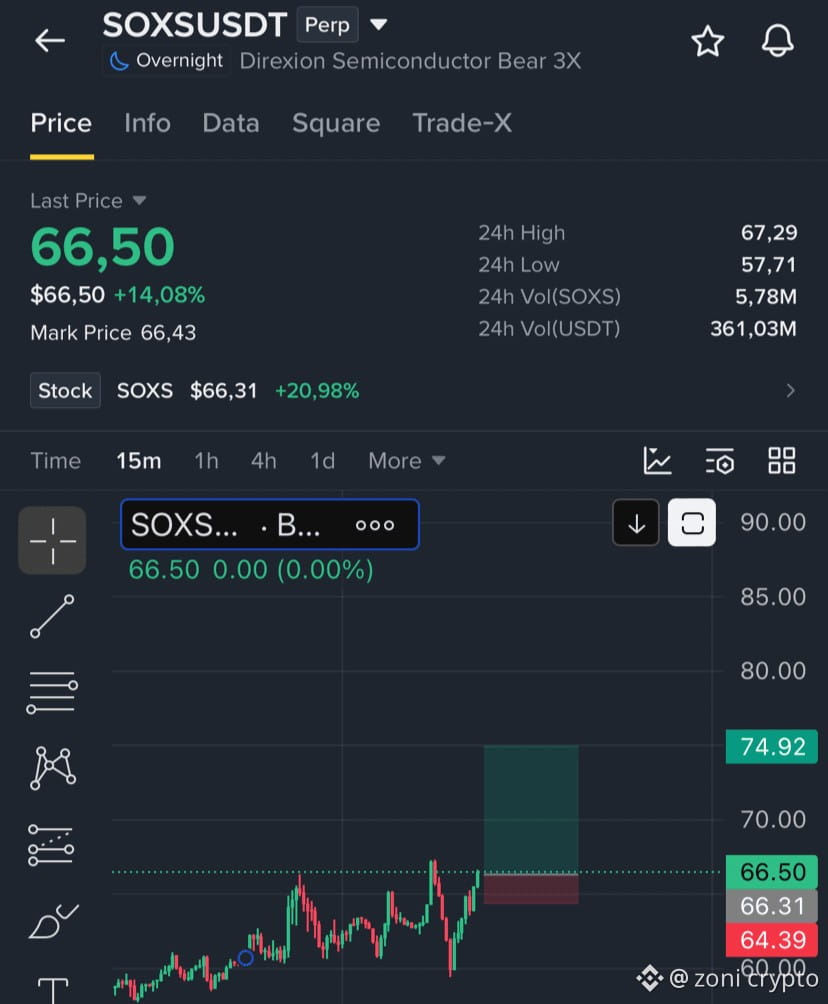Select the red stop-loss zone on chart
This screenshot has height=1004, width=828.
coord(531,889)
